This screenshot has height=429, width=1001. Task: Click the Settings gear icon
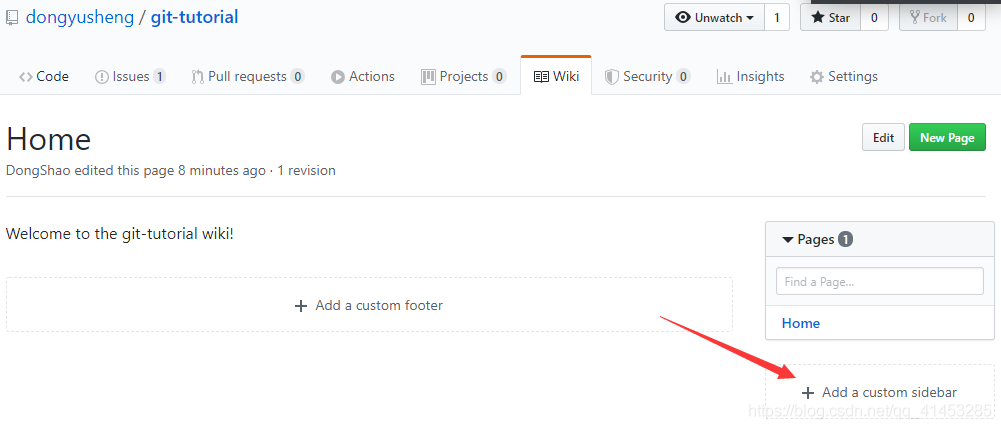[817, 77]
